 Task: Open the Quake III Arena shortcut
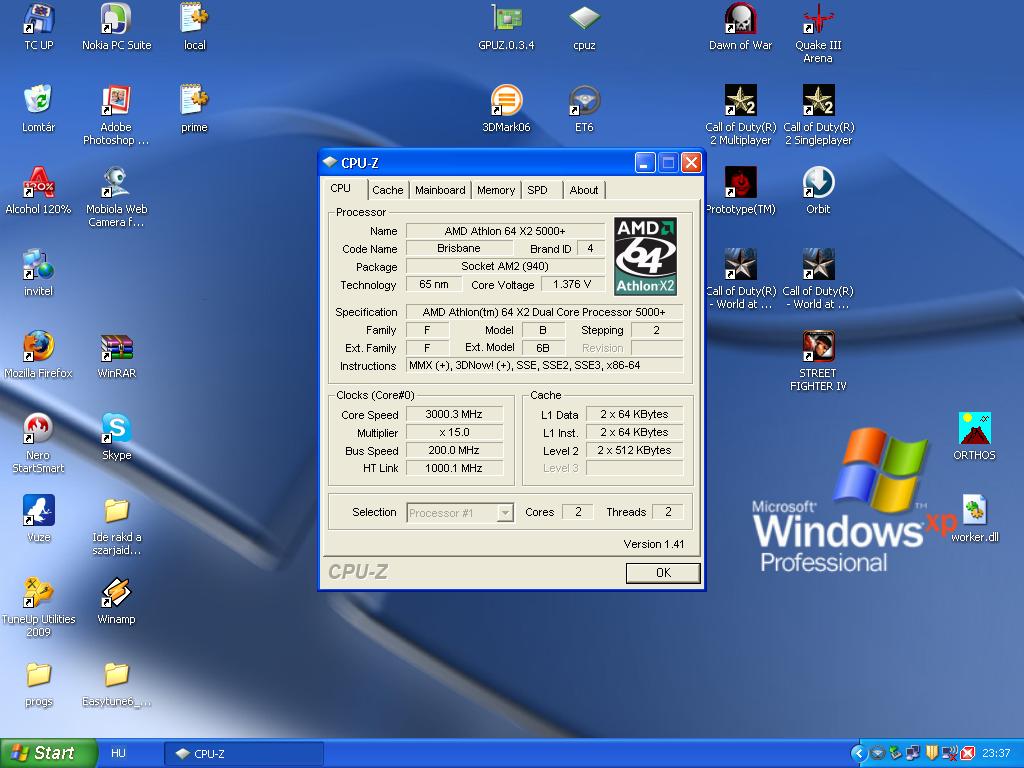click(818, 33)
